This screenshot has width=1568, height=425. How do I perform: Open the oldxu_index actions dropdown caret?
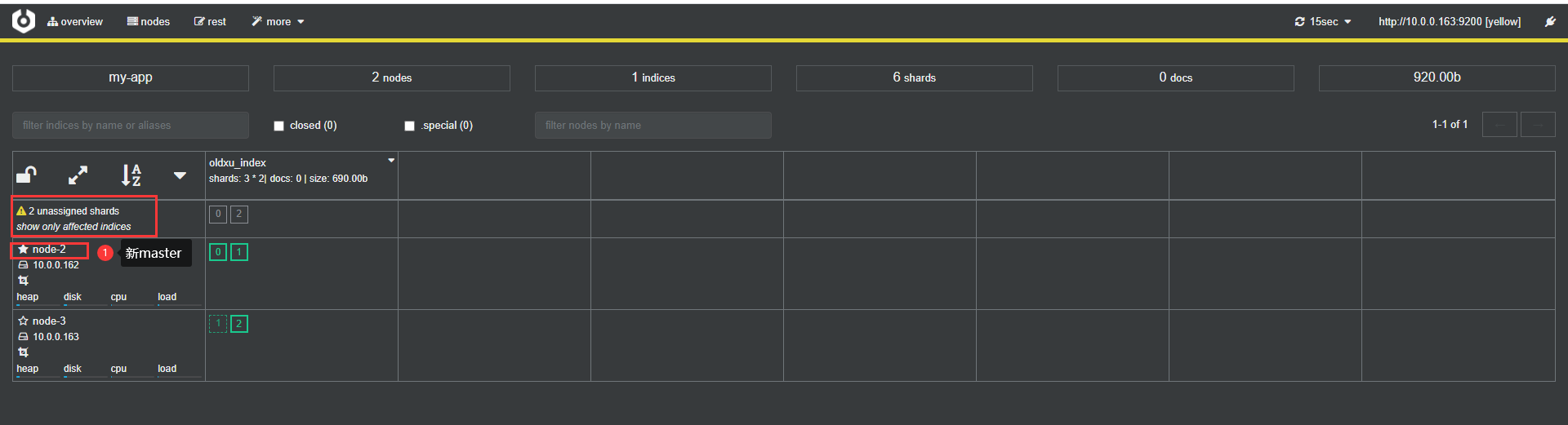(391, 161)
